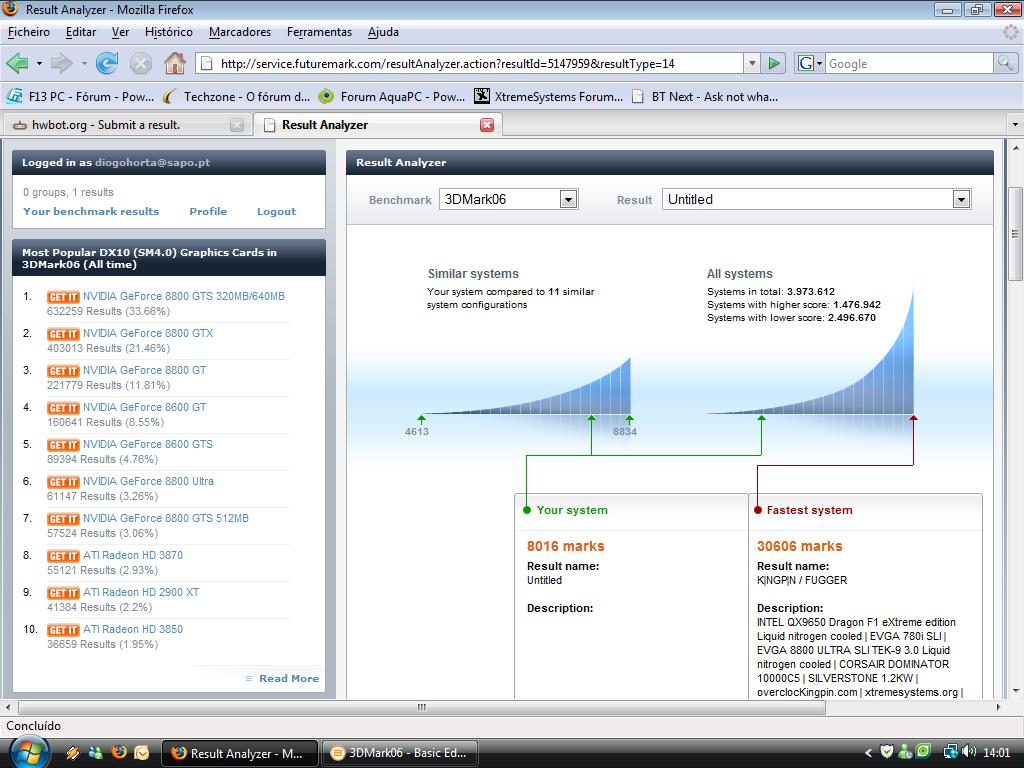Open the Ferramentas menu

point(319,32)
